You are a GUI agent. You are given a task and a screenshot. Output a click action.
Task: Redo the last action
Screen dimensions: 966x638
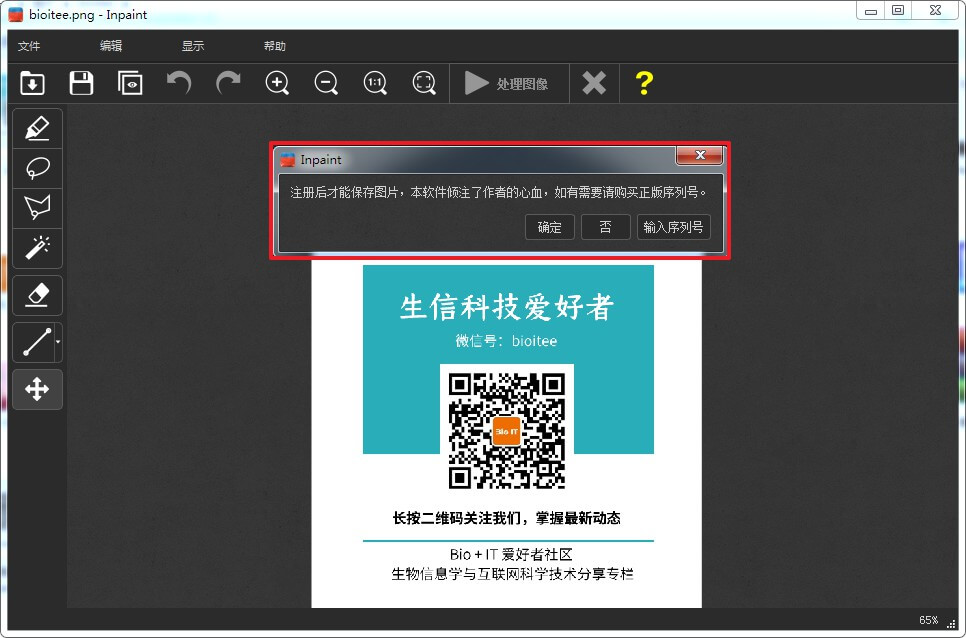coord(228,83)
